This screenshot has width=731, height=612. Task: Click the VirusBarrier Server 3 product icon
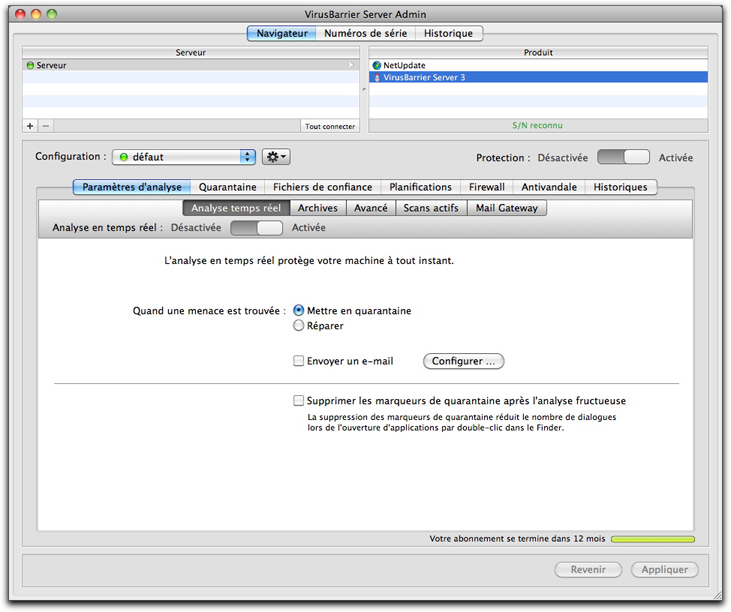(377, 77)
